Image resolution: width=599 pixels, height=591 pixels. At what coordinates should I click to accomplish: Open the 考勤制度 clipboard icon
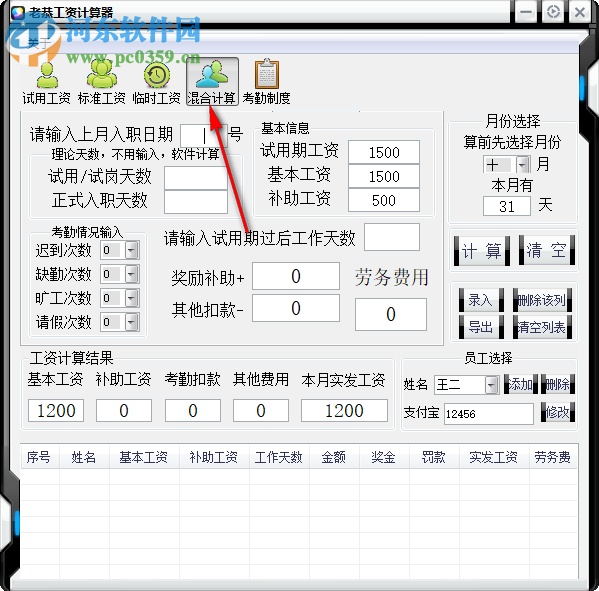(267, 83)
